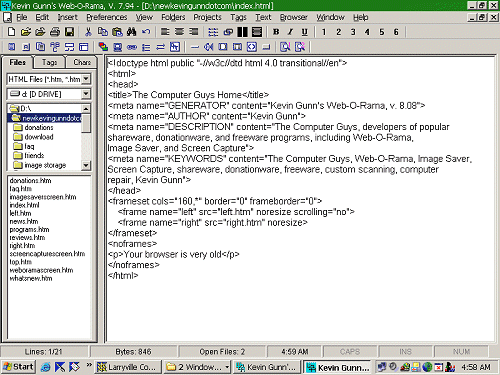Click folder tree scroll-up arrow
Screen dimensions: 500x375
click(x=86, y=109)
